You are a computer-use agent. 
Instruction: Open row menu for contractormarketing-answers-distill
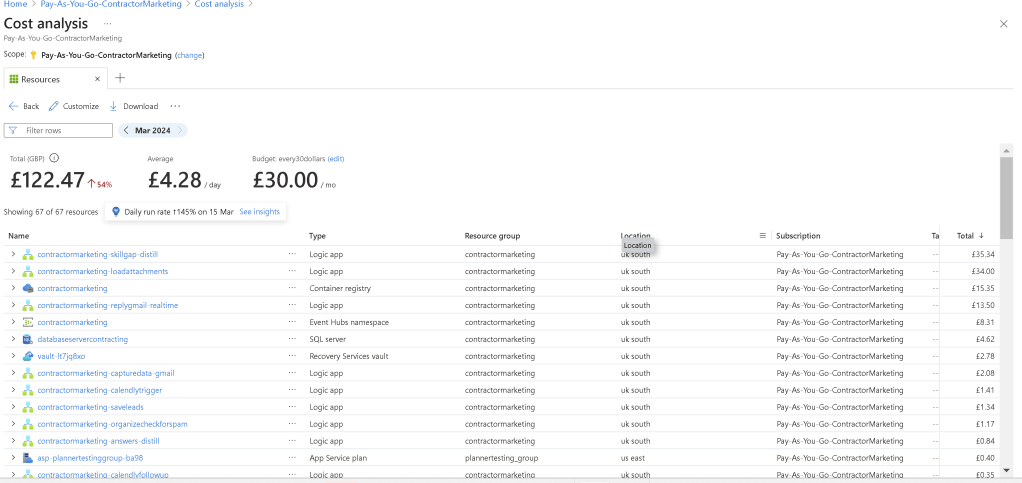pos(292,441)
